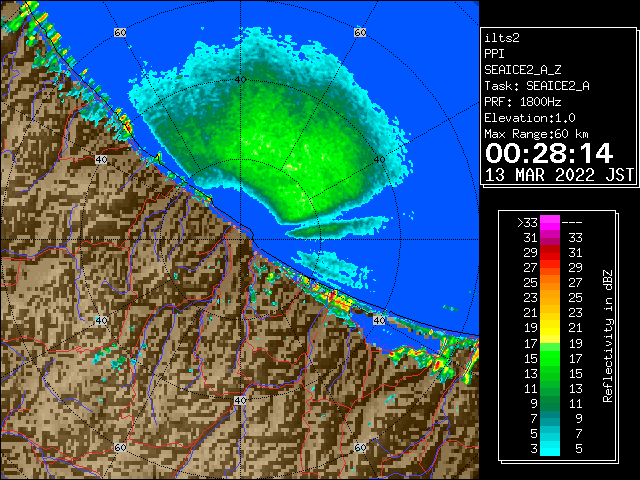Click the 5–7 dBZ legend swatch
Image resolution: width=640 pixels, height=480 pixels.
tap(549, 433)
